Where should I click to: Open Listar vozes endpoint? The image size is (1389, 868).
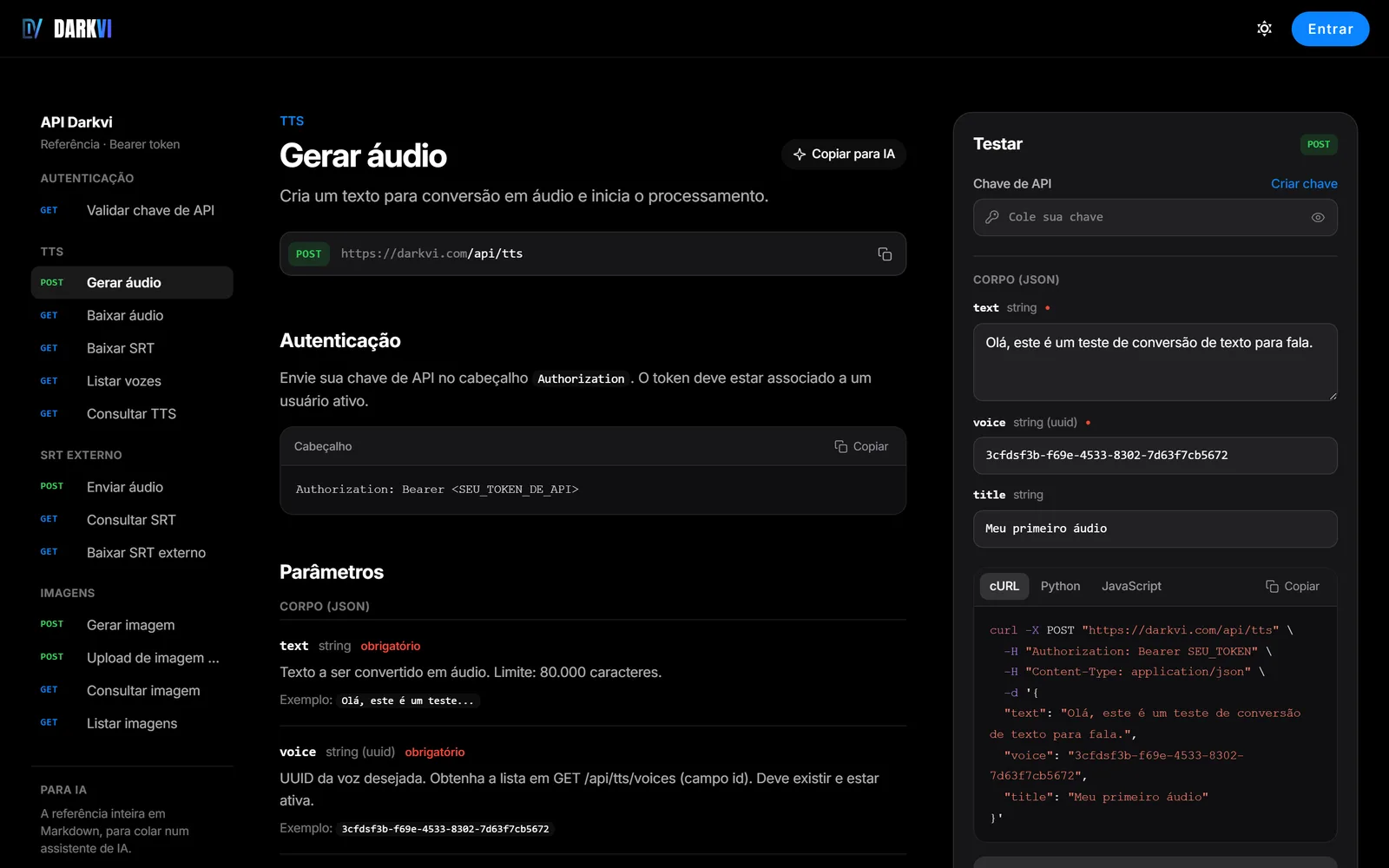132,381
